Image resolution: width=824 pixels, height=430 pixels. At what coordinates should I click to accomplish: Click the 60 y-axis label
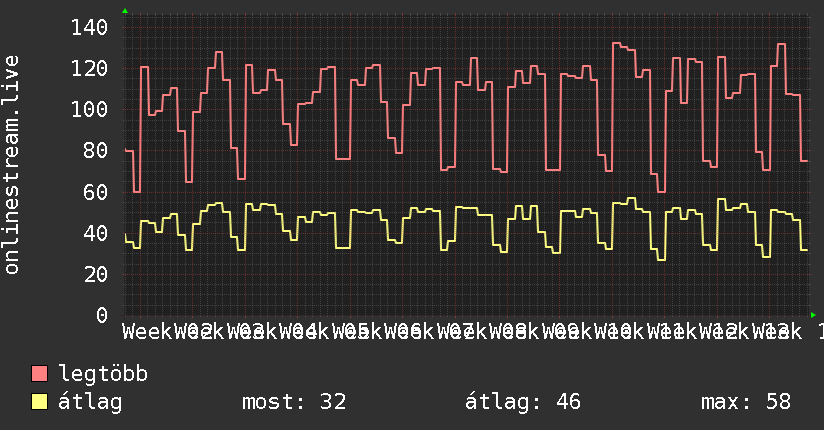pos(96,192)
